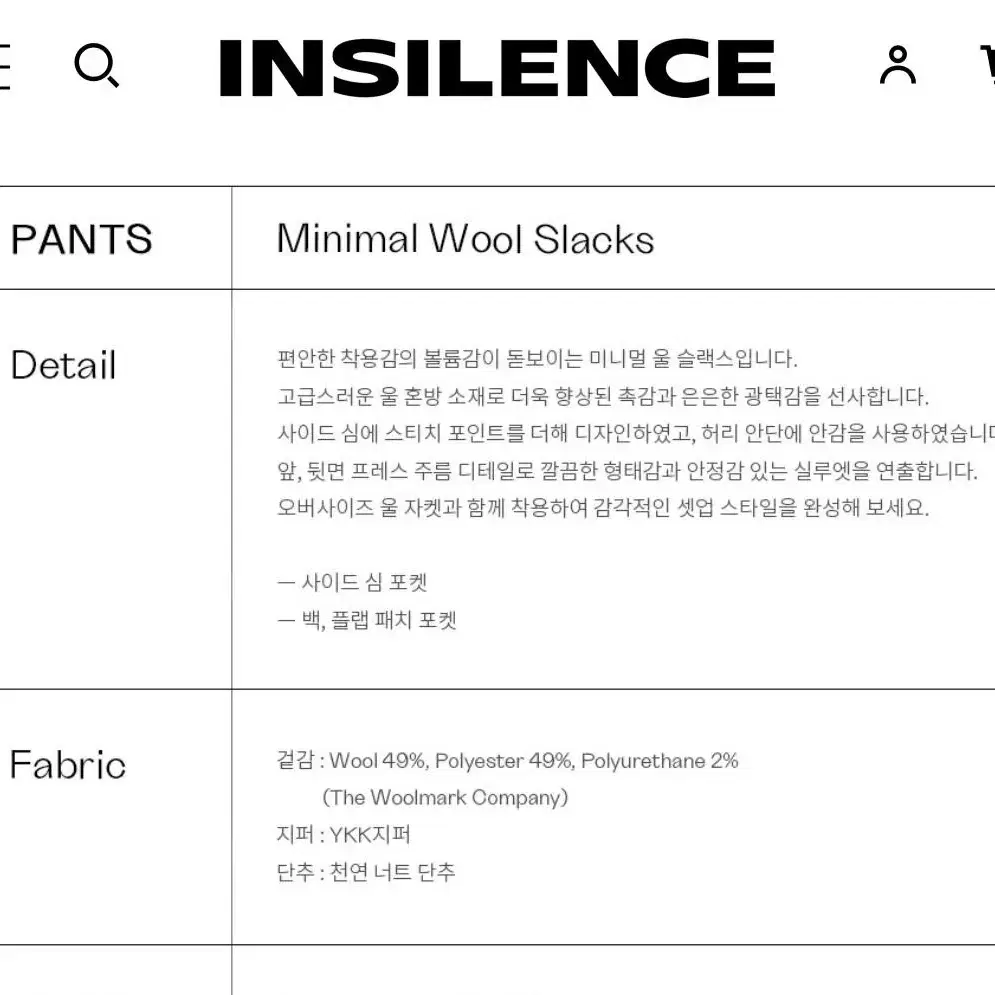This screenshot has width=995, height=995.
Task: Click the side seam stitch description line
Action: click(636, 433)
